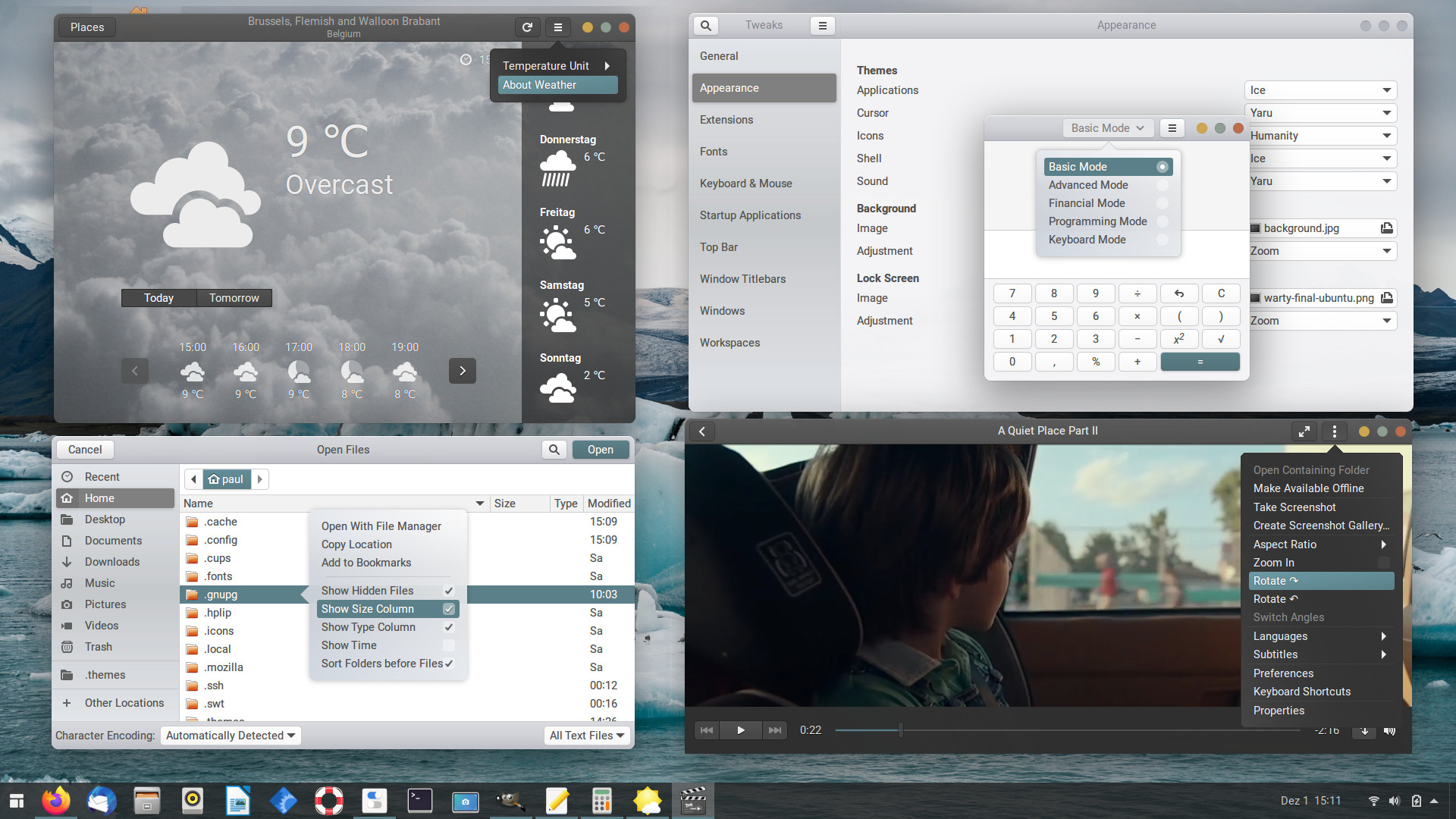
Task: Click the video player volume icon
Action: 1389,731
